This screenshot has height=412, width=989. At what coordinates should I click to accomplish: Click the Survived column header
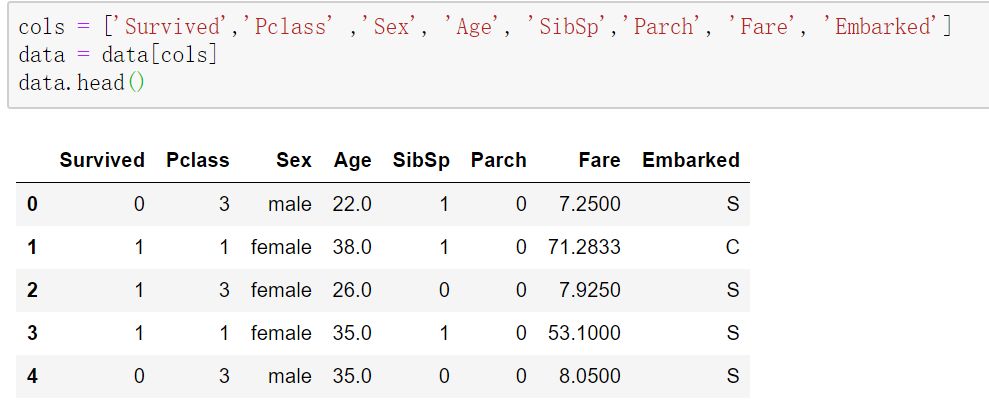[x=102, y=160]
